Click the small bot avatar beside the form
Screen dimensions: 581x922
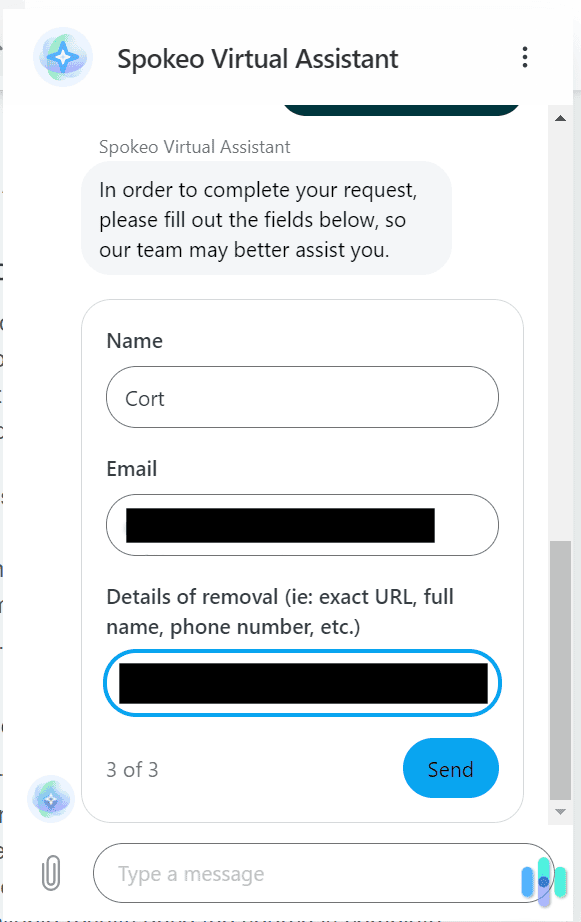coord(50,798)
